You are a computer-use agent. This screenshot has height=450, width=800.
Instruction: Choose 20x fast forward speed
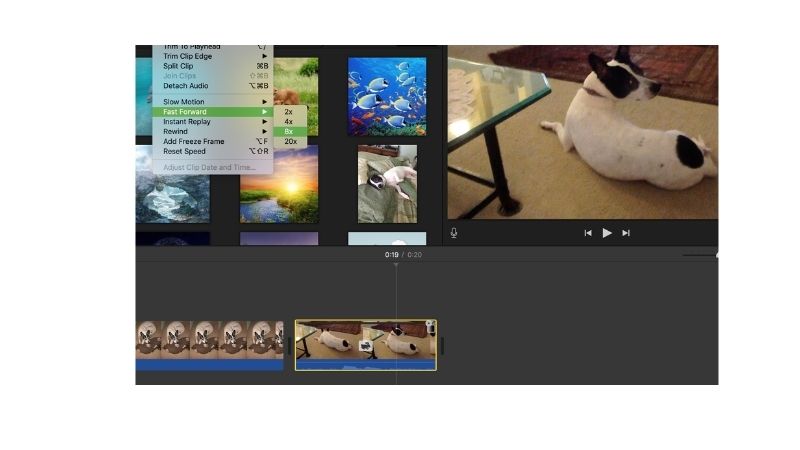tap(290, 141)
